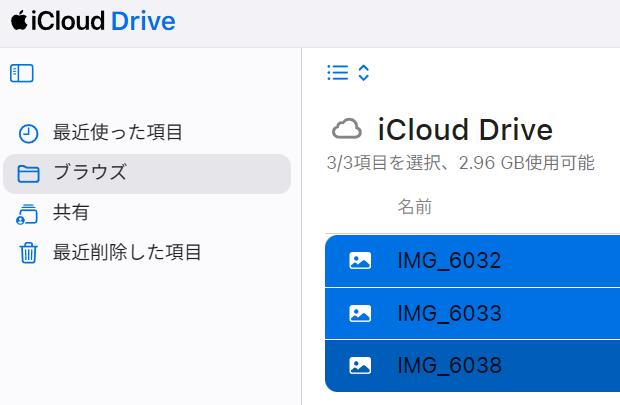Image resolution: width=620 pixels, height=405 pixels.
Task: Select the IMG_6032 file row
Action: pyautogui.click(x=473, y=261)
